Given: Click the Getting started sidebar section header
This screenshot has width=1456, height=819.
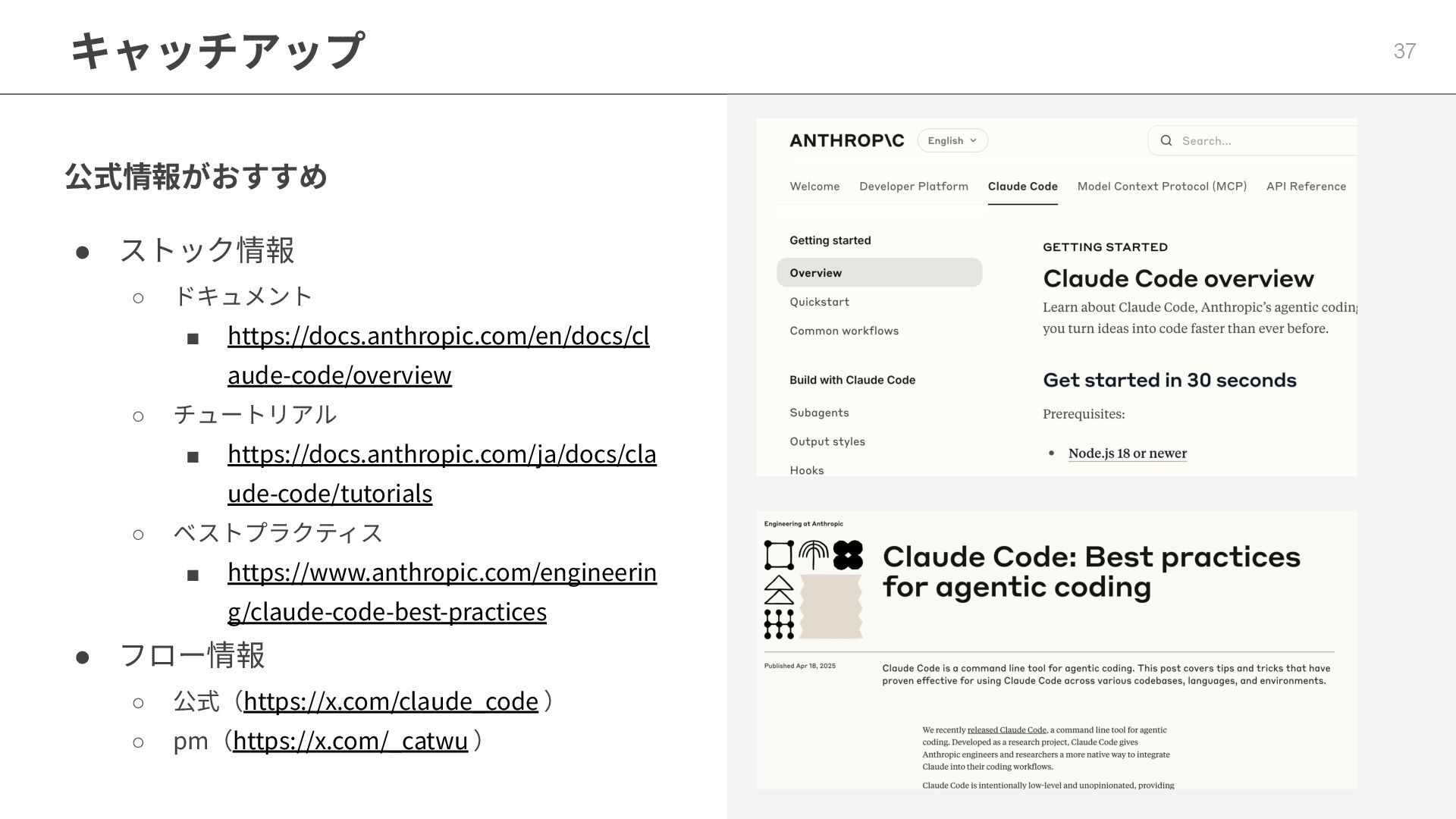Looking at the screenshot, I should point(830,240).
